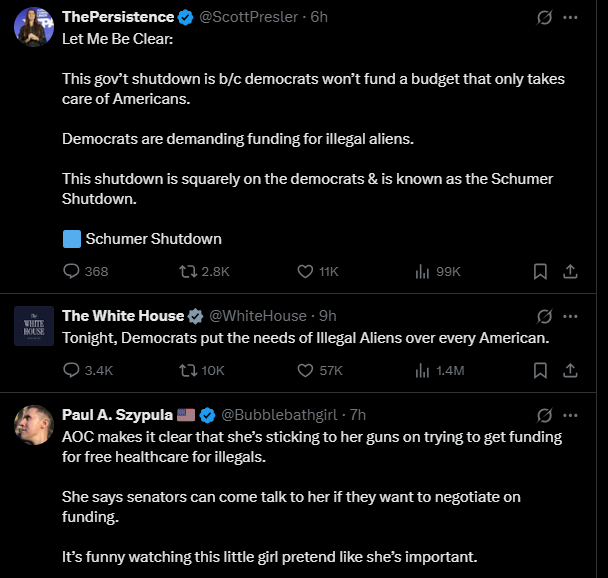This screenshot has height=578, width=608.
Task: View The White House post's 1.4M views
Action: tap(422, 370)
